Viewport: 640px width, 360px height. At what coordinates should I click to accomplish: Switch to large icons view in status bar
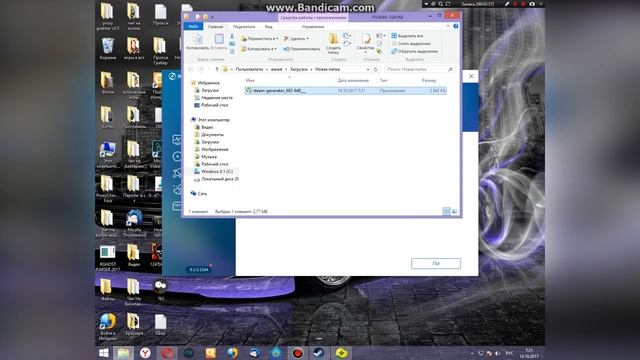tap(454, 211)
